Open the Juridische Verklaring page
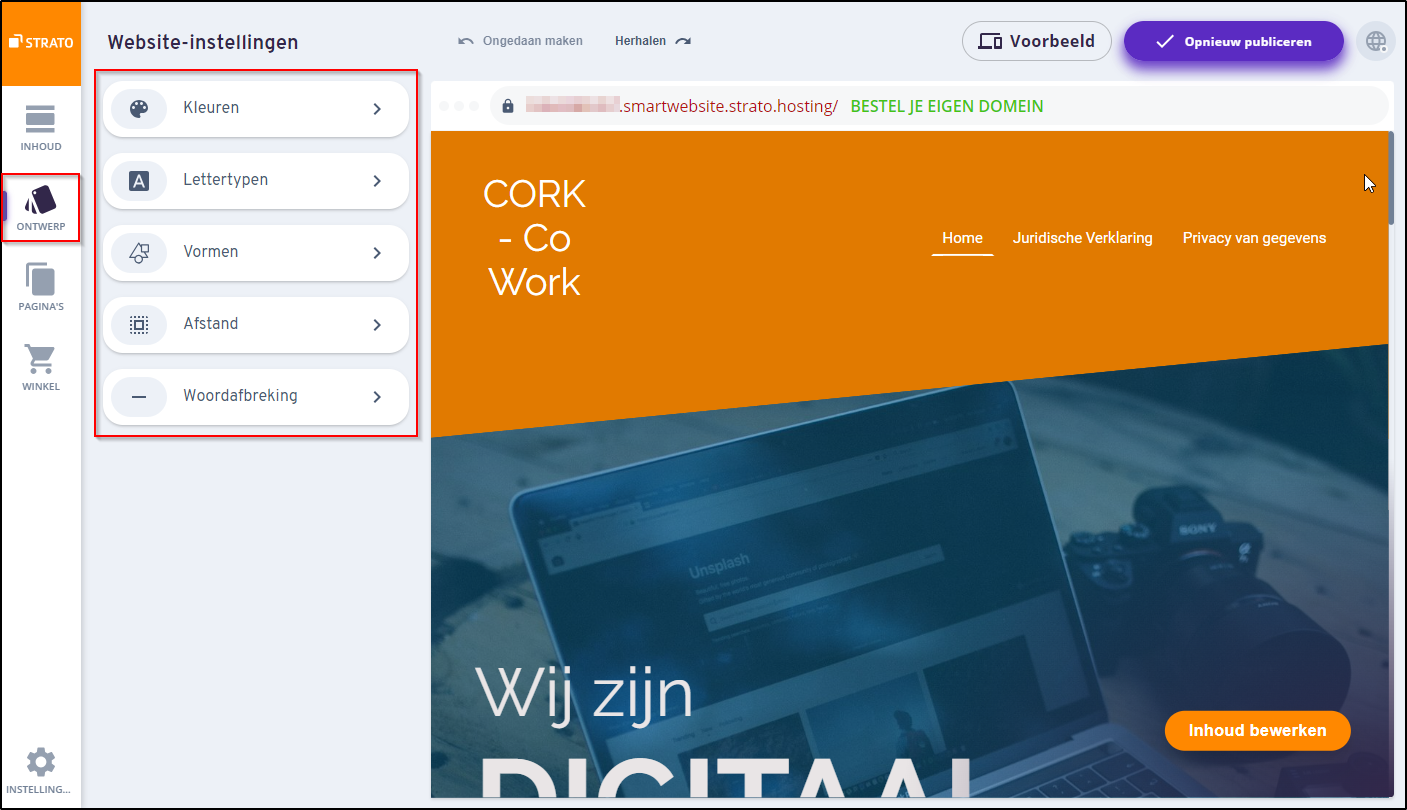This screenshot has height=810, width=1407. [1083, 238]
